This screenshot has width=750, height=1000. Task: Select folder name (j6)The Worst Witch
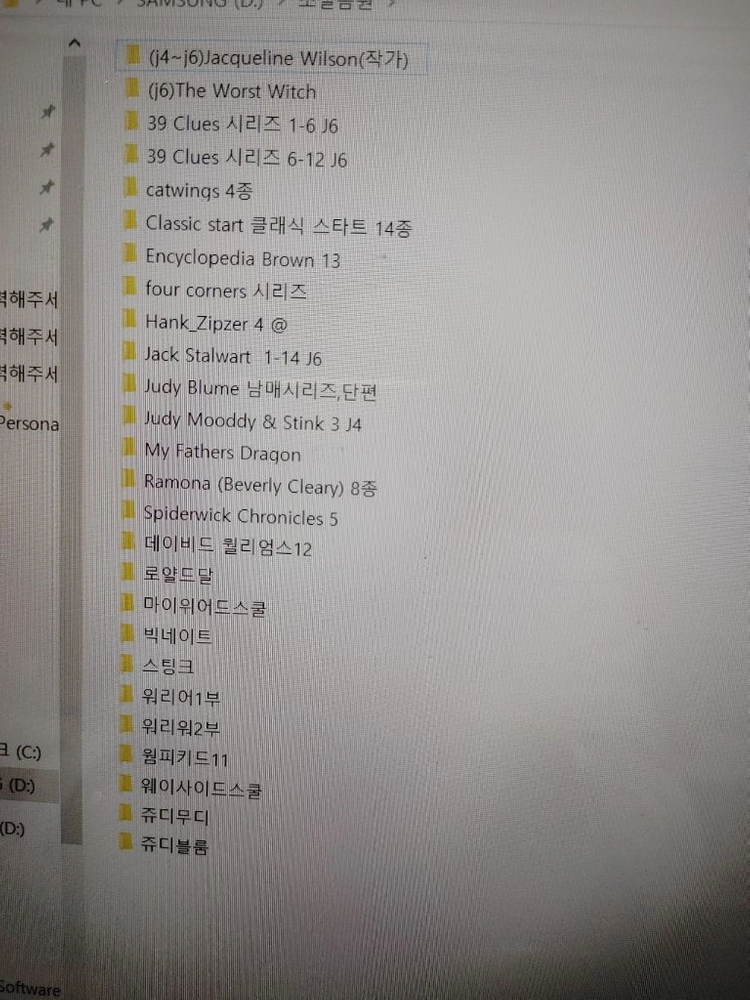232,91
